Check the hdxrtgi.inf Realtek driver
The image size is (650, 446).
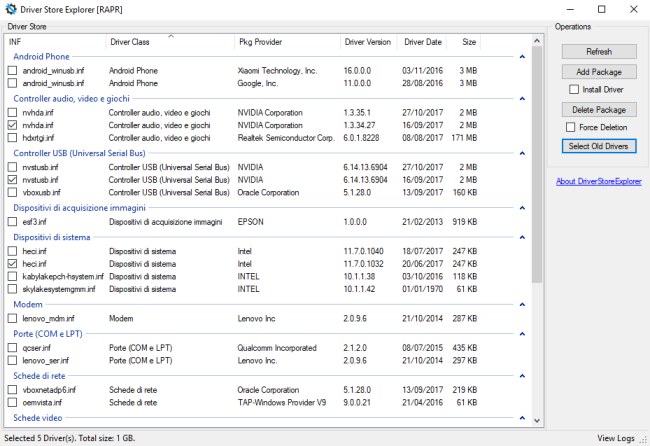12,138
